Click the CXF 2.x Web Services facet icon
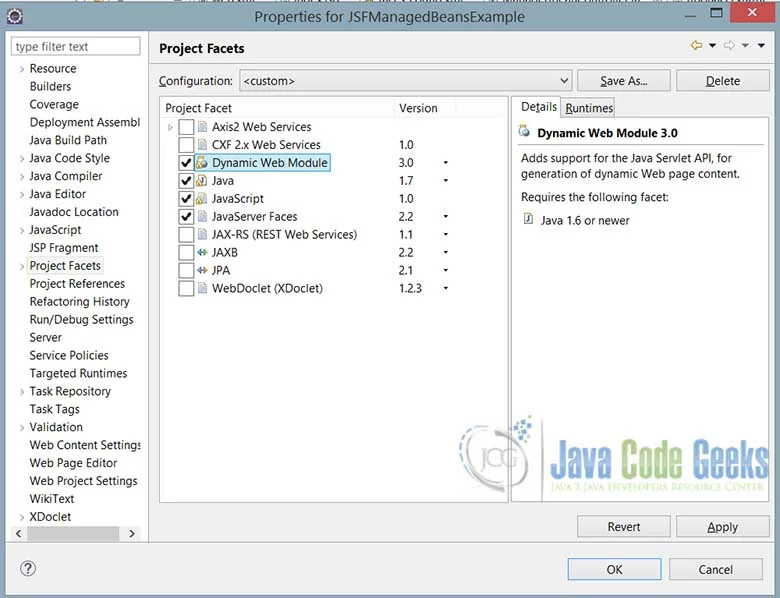Image resolution: width=780 pixels, height=598 pixels. [202, 145]
